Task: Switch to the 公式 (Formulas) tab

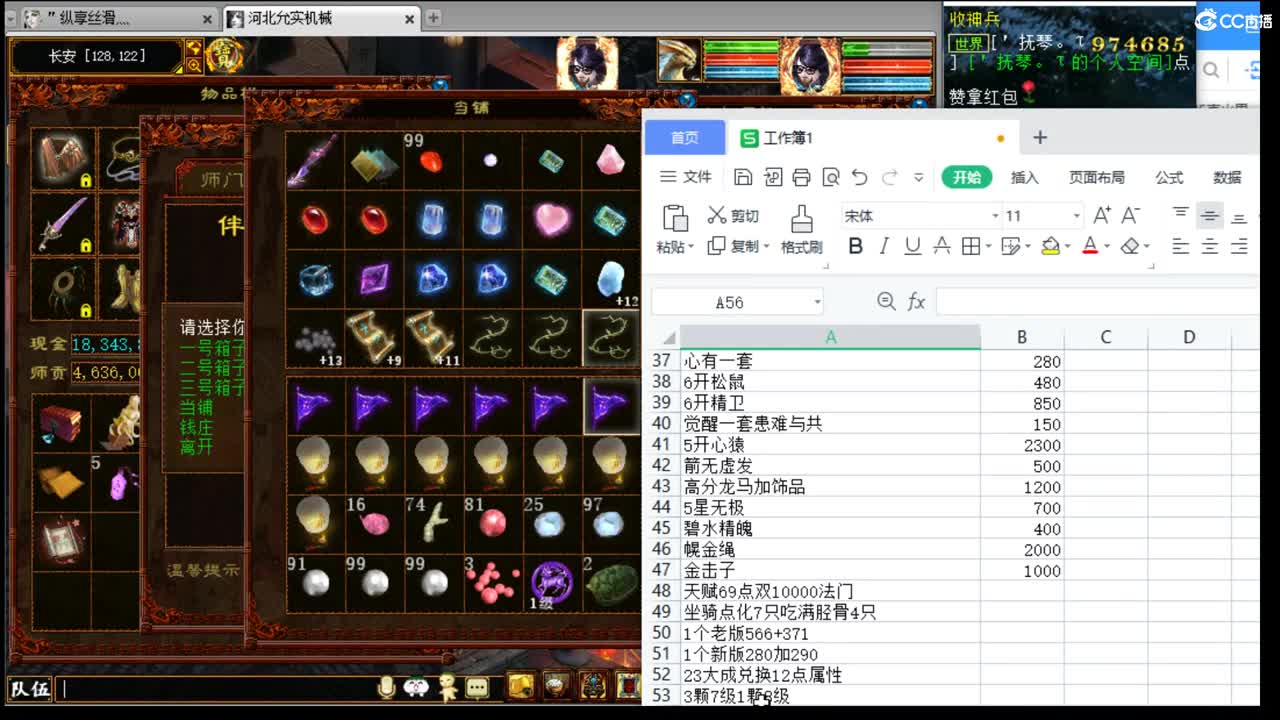Action: coord(1169,177)
